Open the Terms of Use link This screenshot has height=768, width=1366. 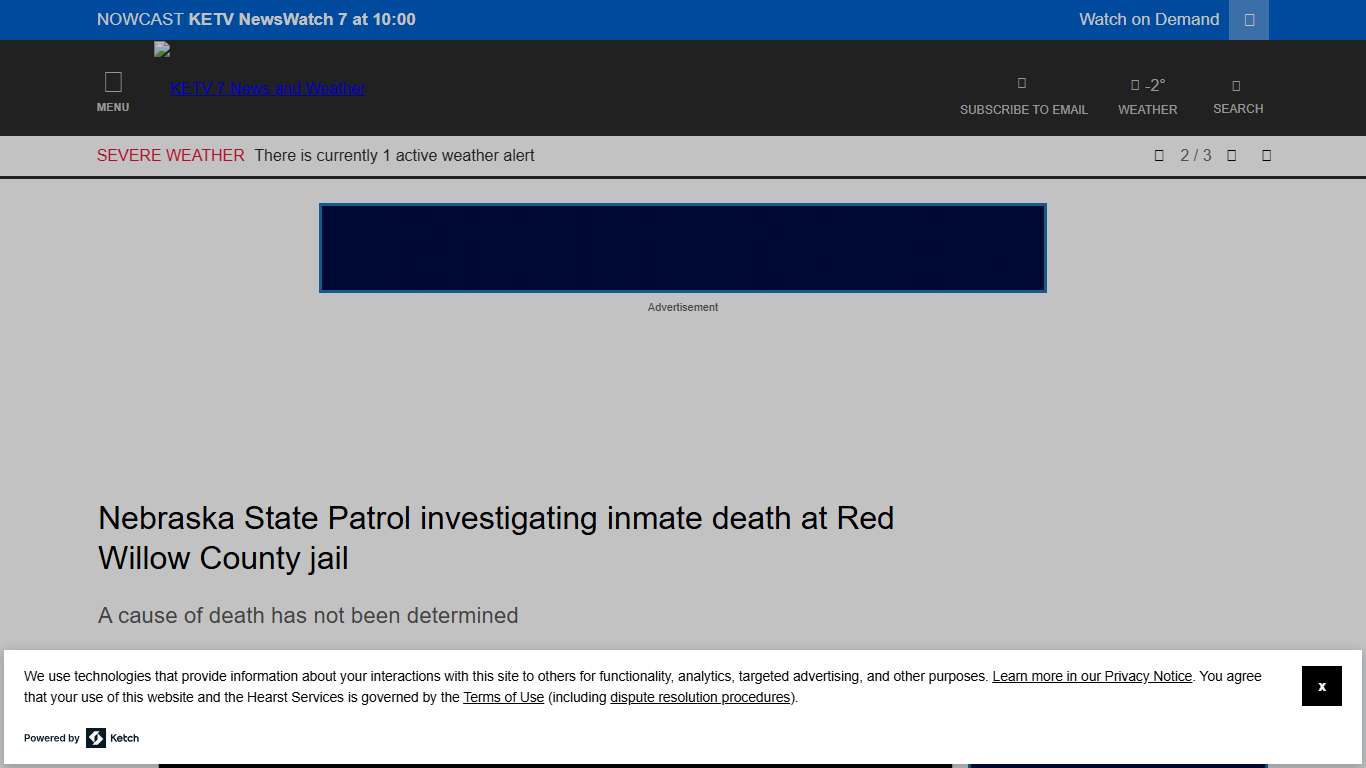pyautogui.click(x=503, y=697)
